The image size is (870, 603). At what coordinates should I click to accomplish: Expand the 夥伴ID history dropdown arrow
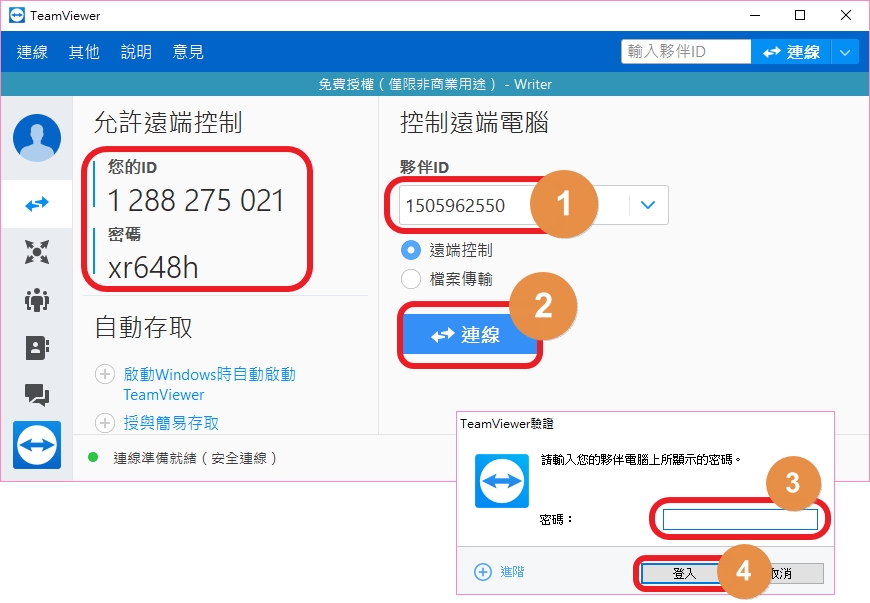pyautogui.click(x=648, y=205)
